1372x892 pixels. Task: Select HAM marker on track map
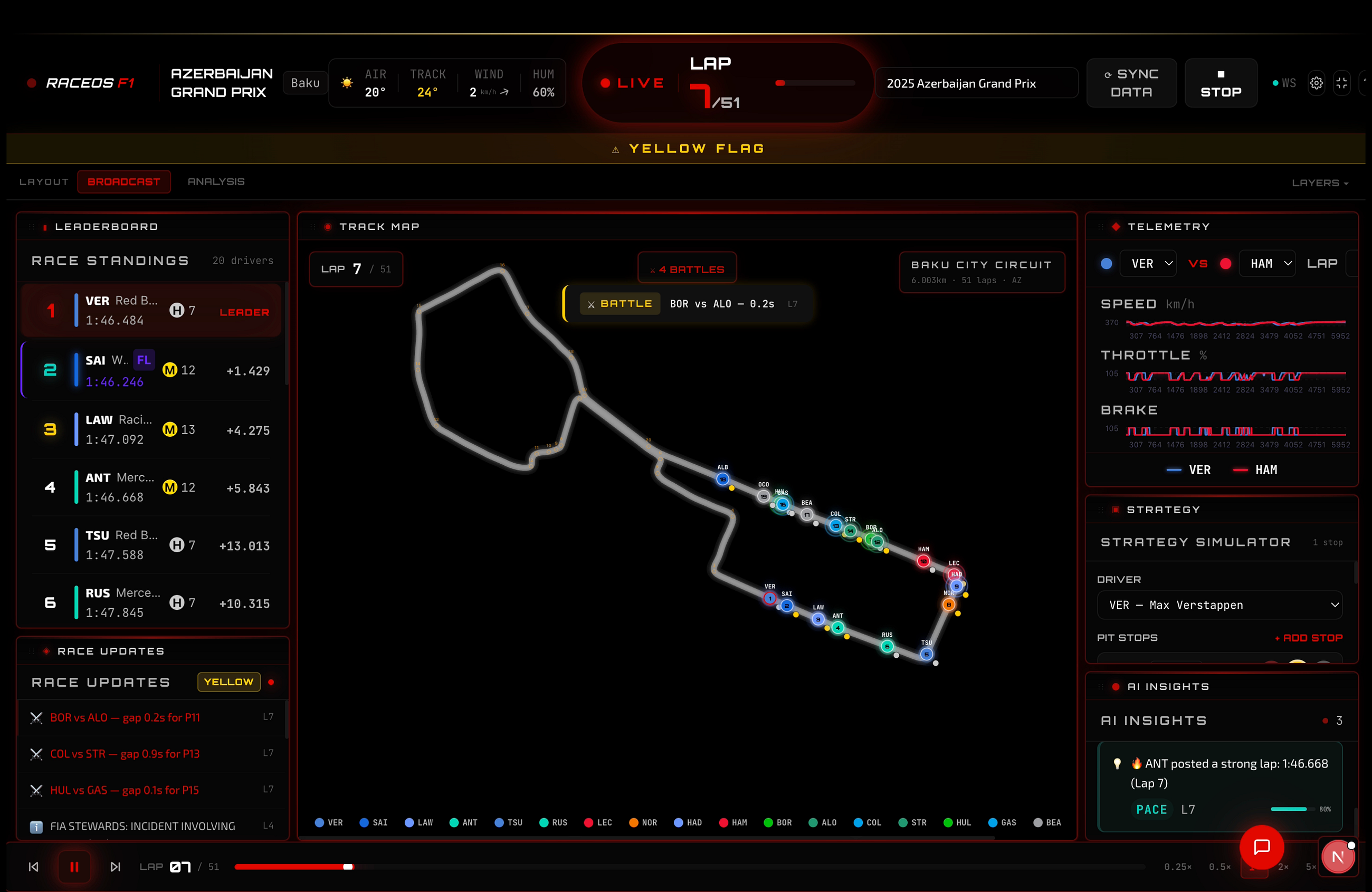923,561
